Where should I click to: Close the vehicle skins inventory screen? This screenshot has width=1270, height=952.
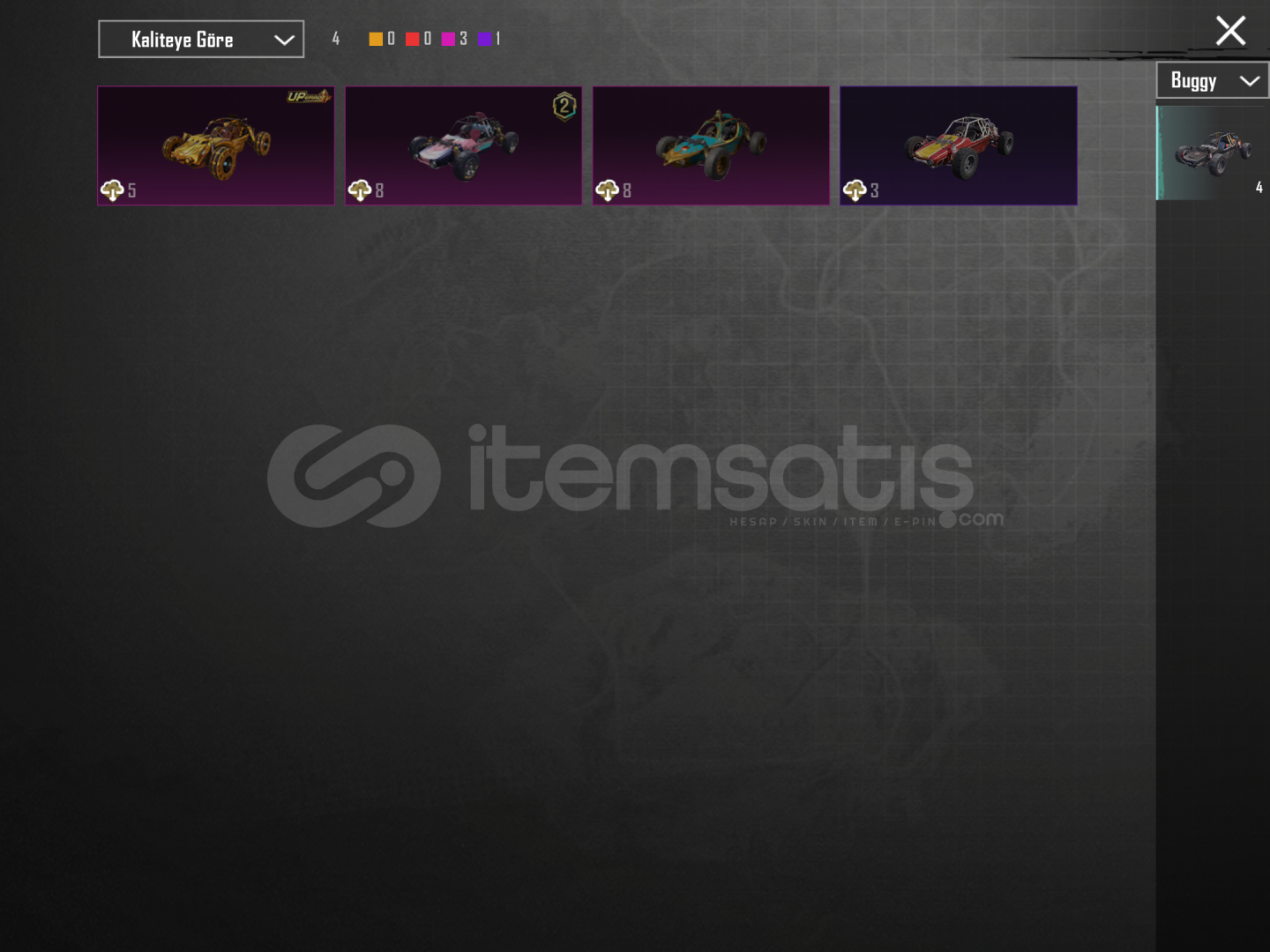tap(1230, 31)
